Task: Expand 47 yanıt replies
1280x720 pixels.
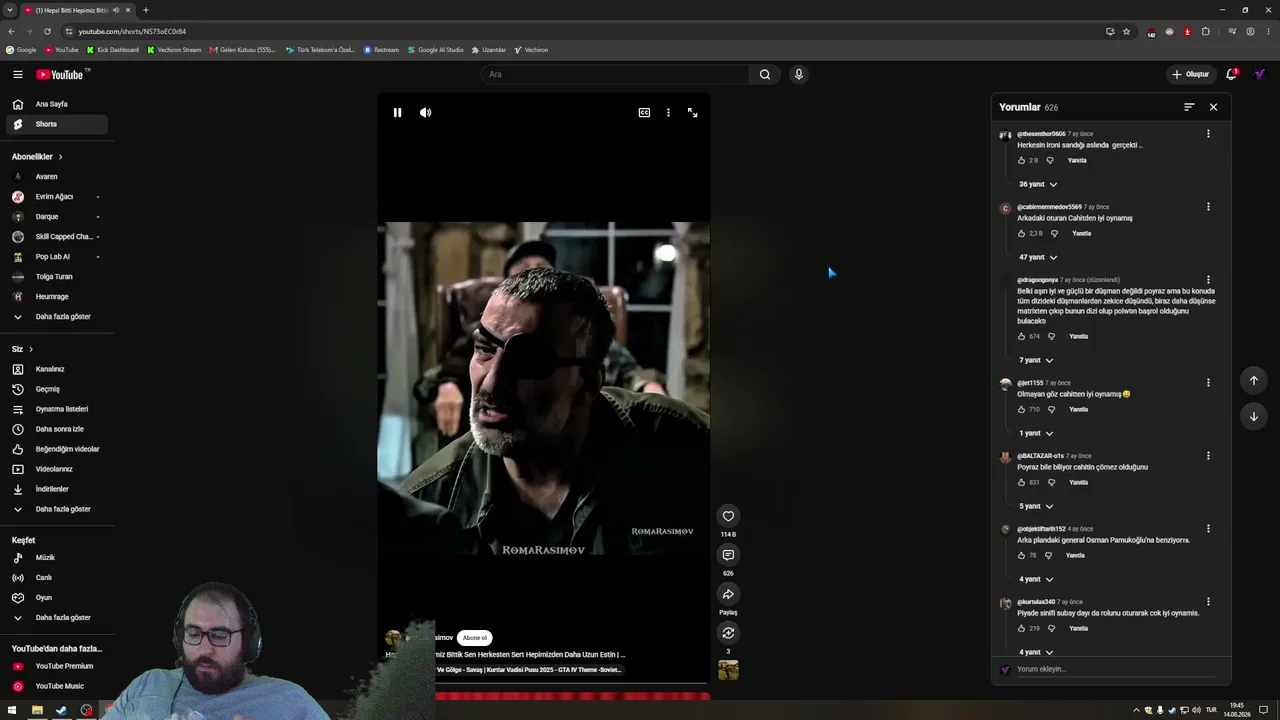Action: pyautogui.click(x=1038, y=257)
